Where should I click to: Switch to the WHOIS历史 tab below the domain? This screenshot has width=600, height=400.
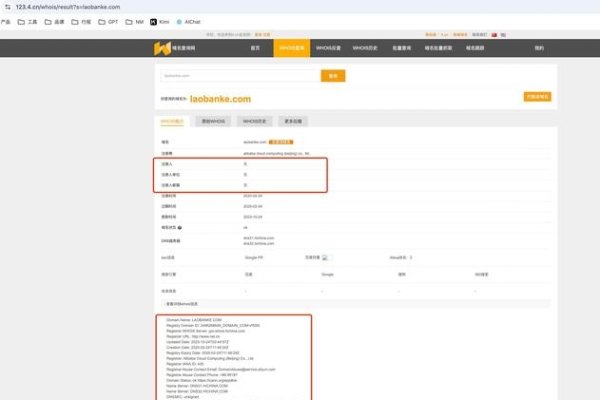pyautogui.click(x=256, y=121)
